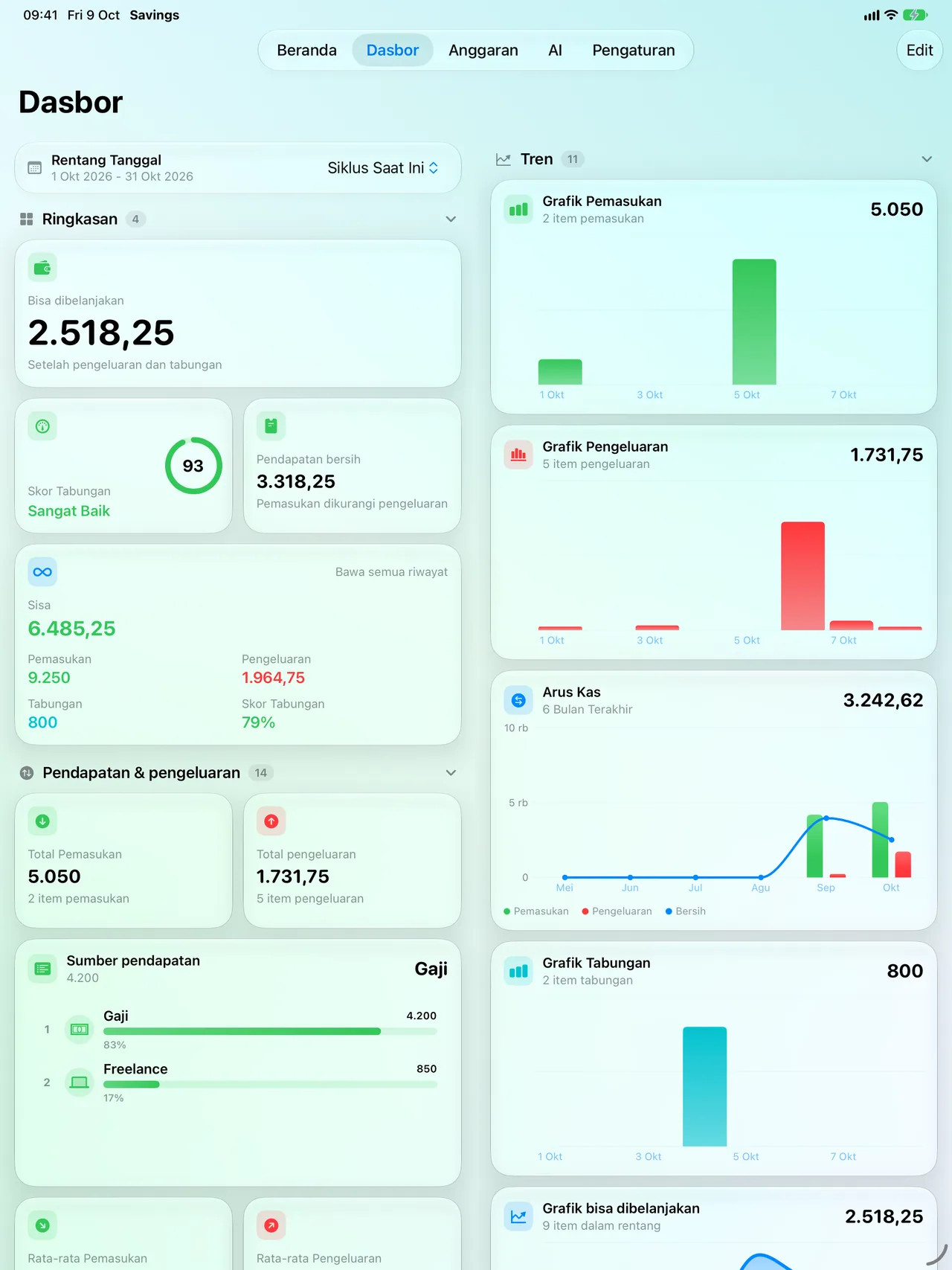Screen dimensions: 952x1270
Task: Tap the green down-arrow icon above Total Pemasukan
Action: click(x=42, y=821)
